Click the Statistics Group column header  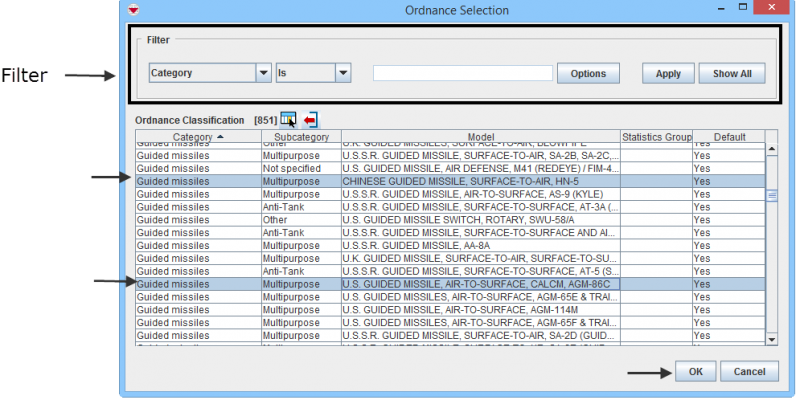point(656,137)
